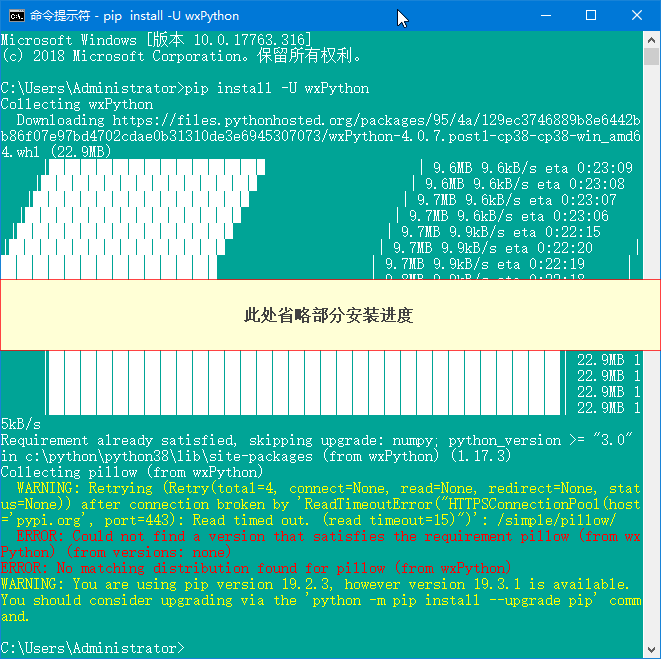Click the yellow 'WARNING: Retrying' line
661x659 pixels.
(x=328, y=488)
